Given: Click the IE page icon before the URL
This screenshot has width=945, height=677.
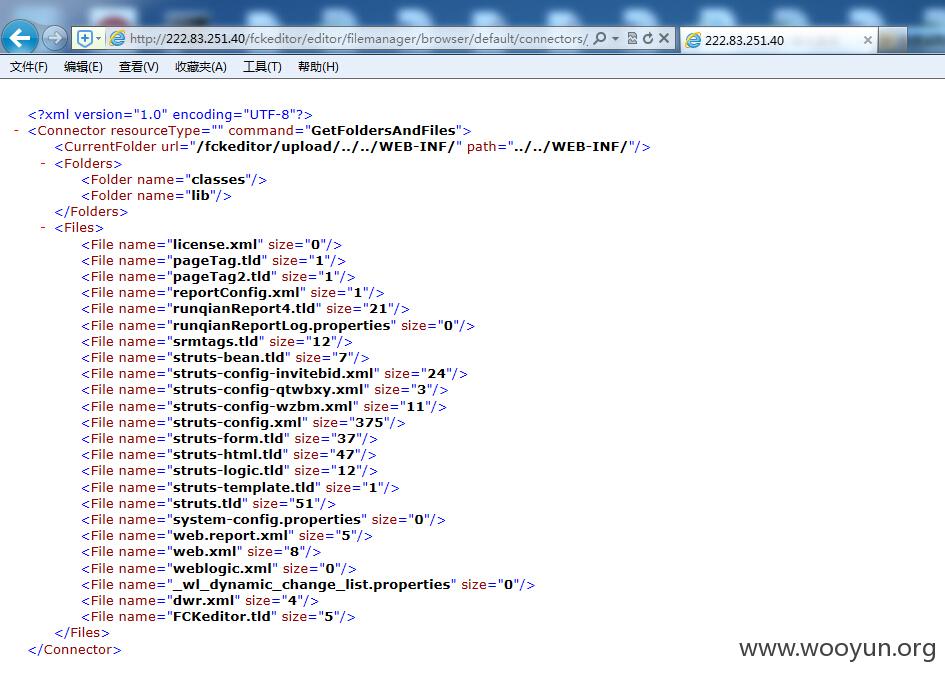Looking at the screenshot, I should (117, 39).
